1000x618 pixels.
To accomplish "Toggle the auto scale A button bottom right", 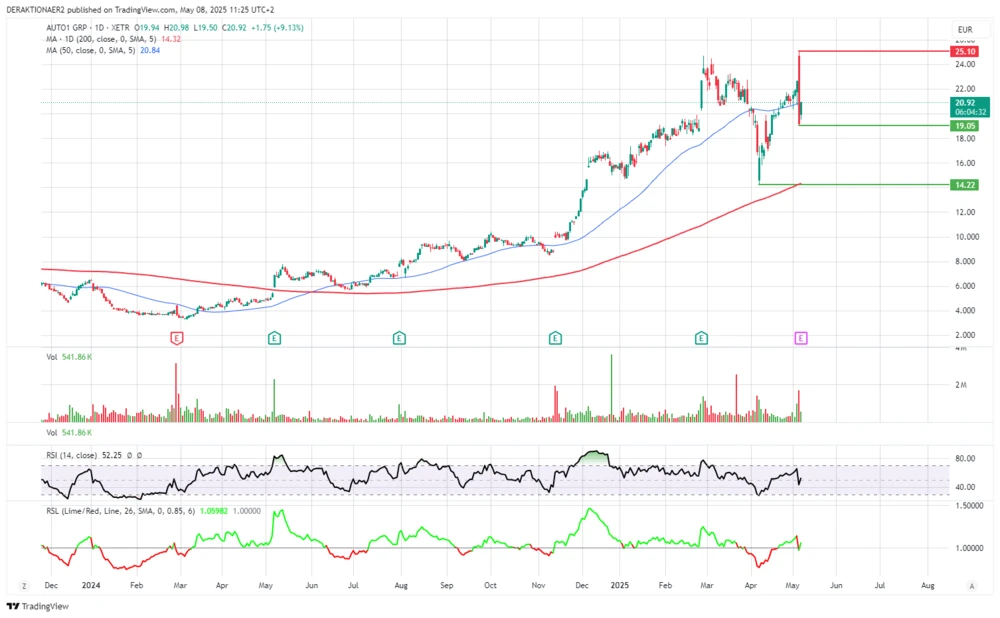I will tap(970, 585).
